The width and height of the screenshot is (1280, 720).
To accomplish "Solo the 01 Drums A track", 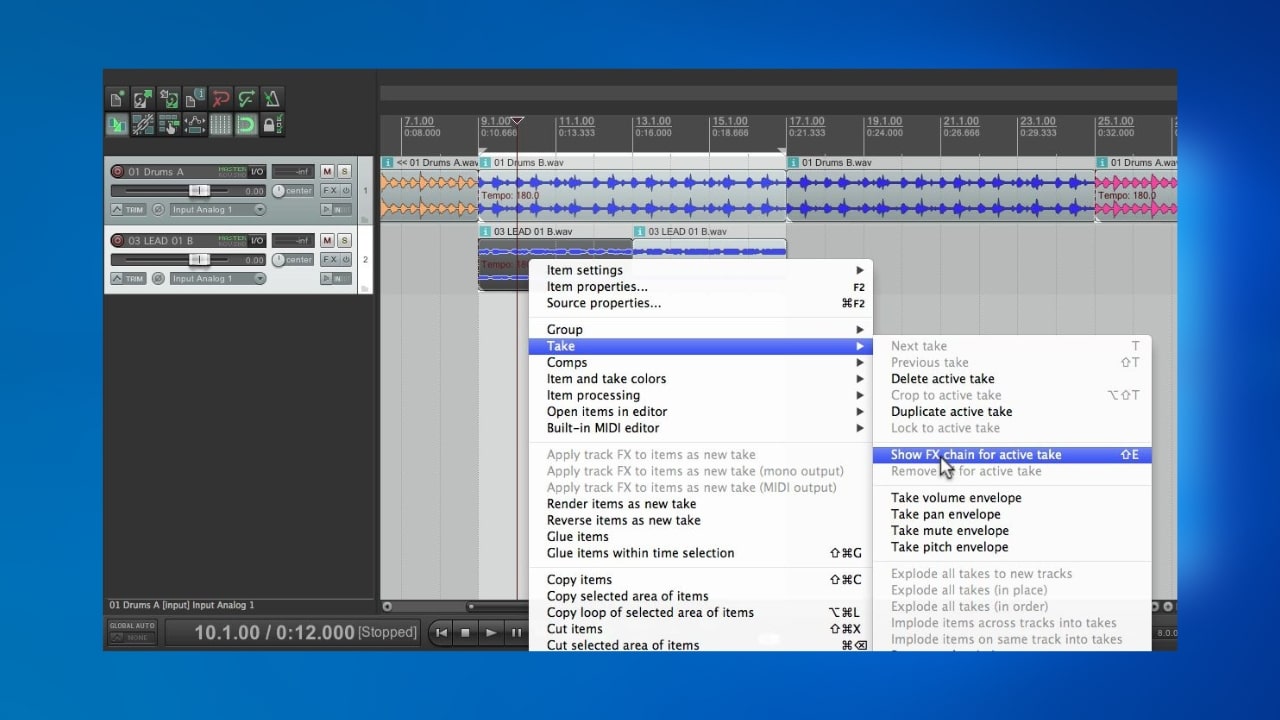I will pos(344,172).
